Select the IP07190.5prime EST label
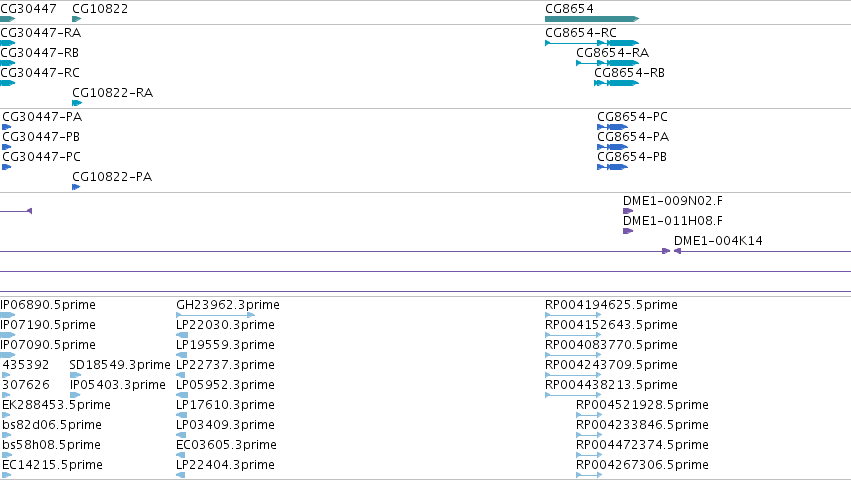The width and height of the screenshot is (851, 480). (48, 325)
